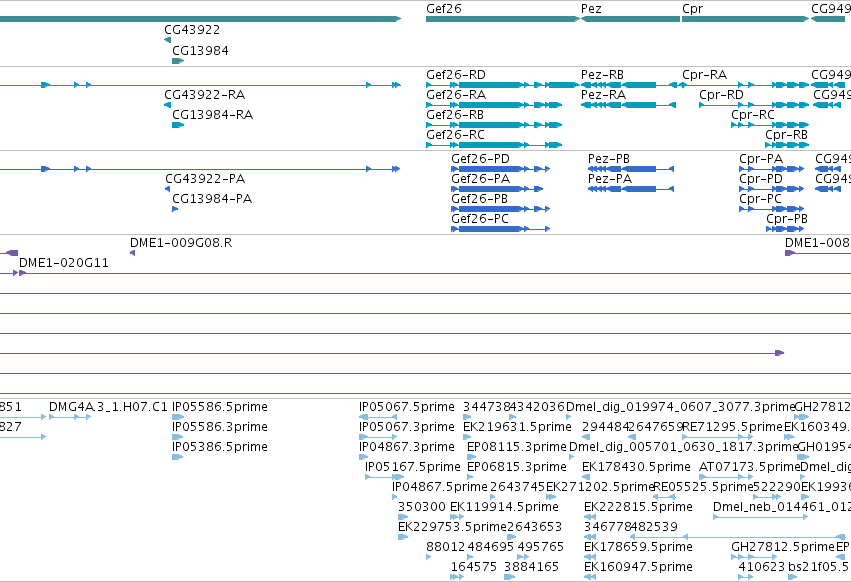Select EK229753.5prime EST

tap(403, 537)
